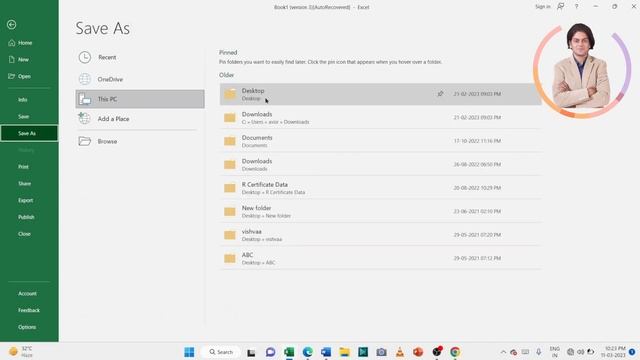Select New in the green sidebar

pos(19,59)
